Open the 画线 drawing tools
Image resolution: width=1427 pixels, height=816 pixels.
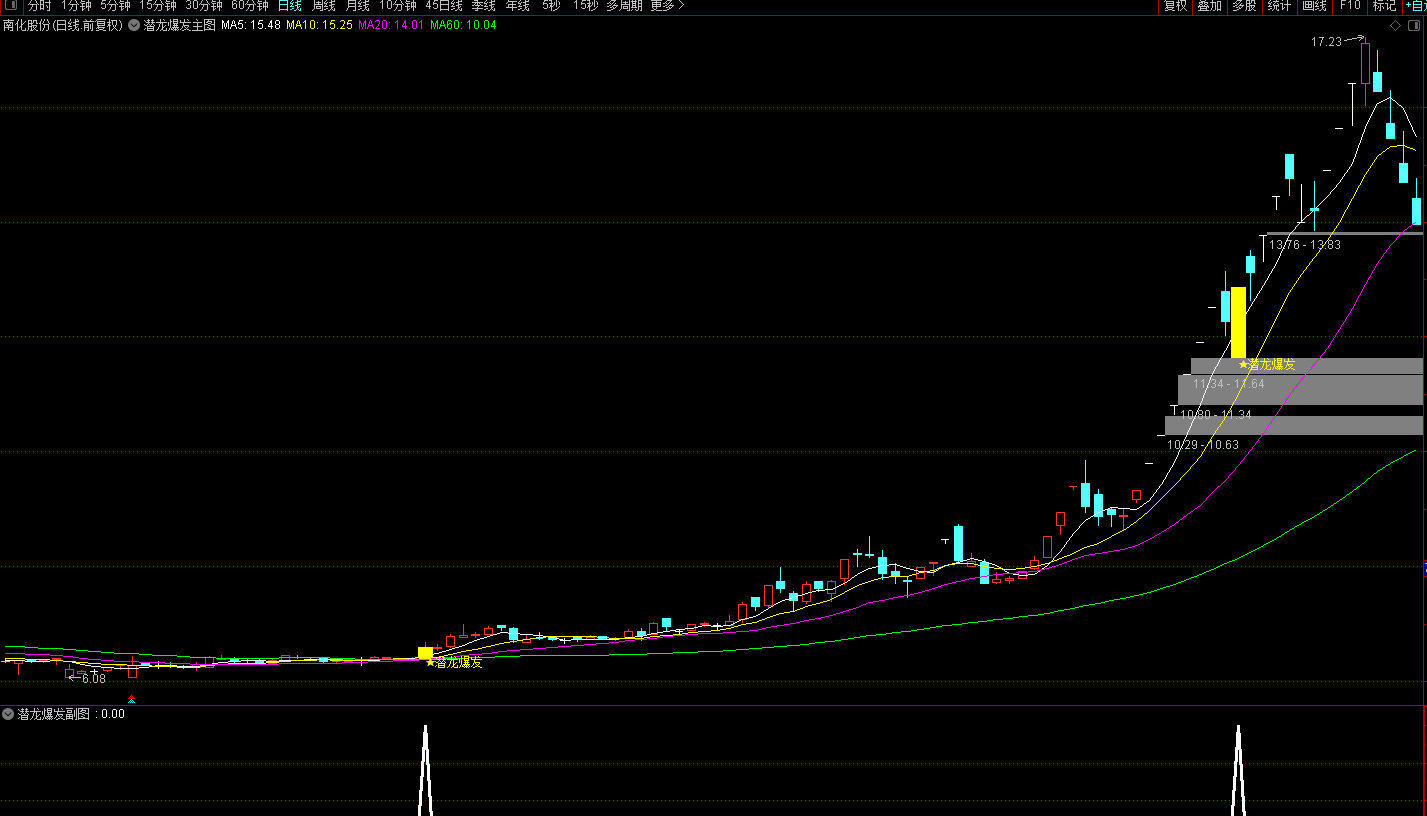tap(1314, 6)
